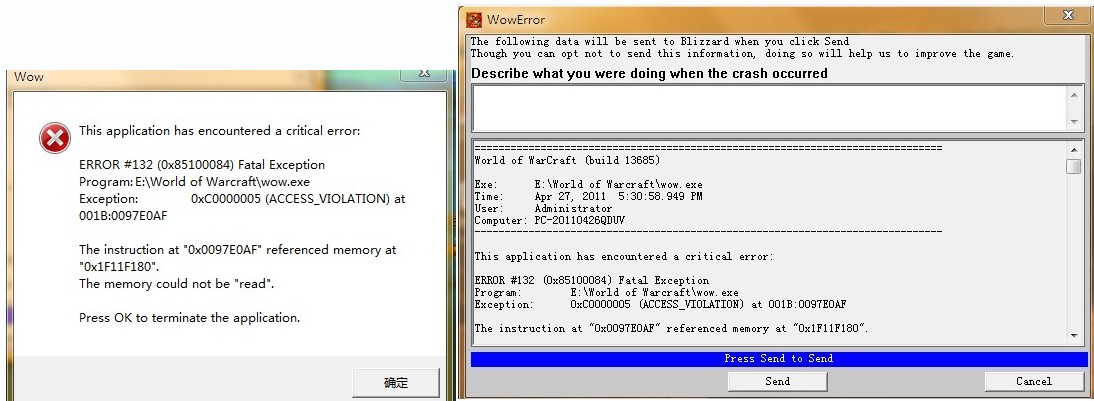
Task: Click 'Program:' line in the Wow dialog
Action: [195, 183]
